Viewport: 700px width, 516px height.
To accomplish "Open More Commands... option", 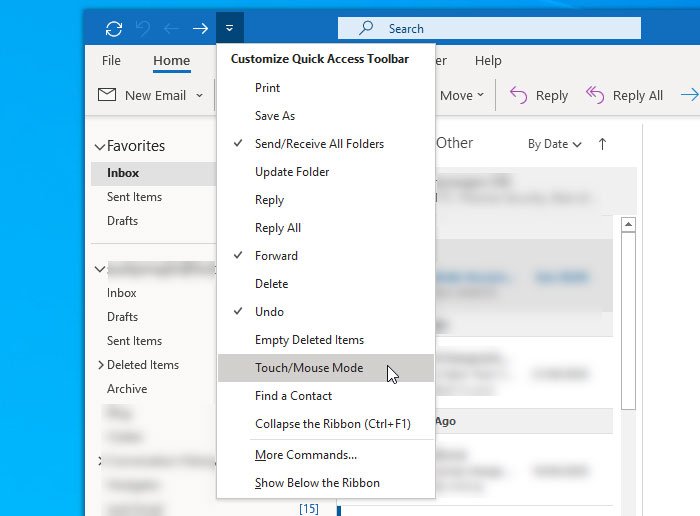I will (325, 455).
